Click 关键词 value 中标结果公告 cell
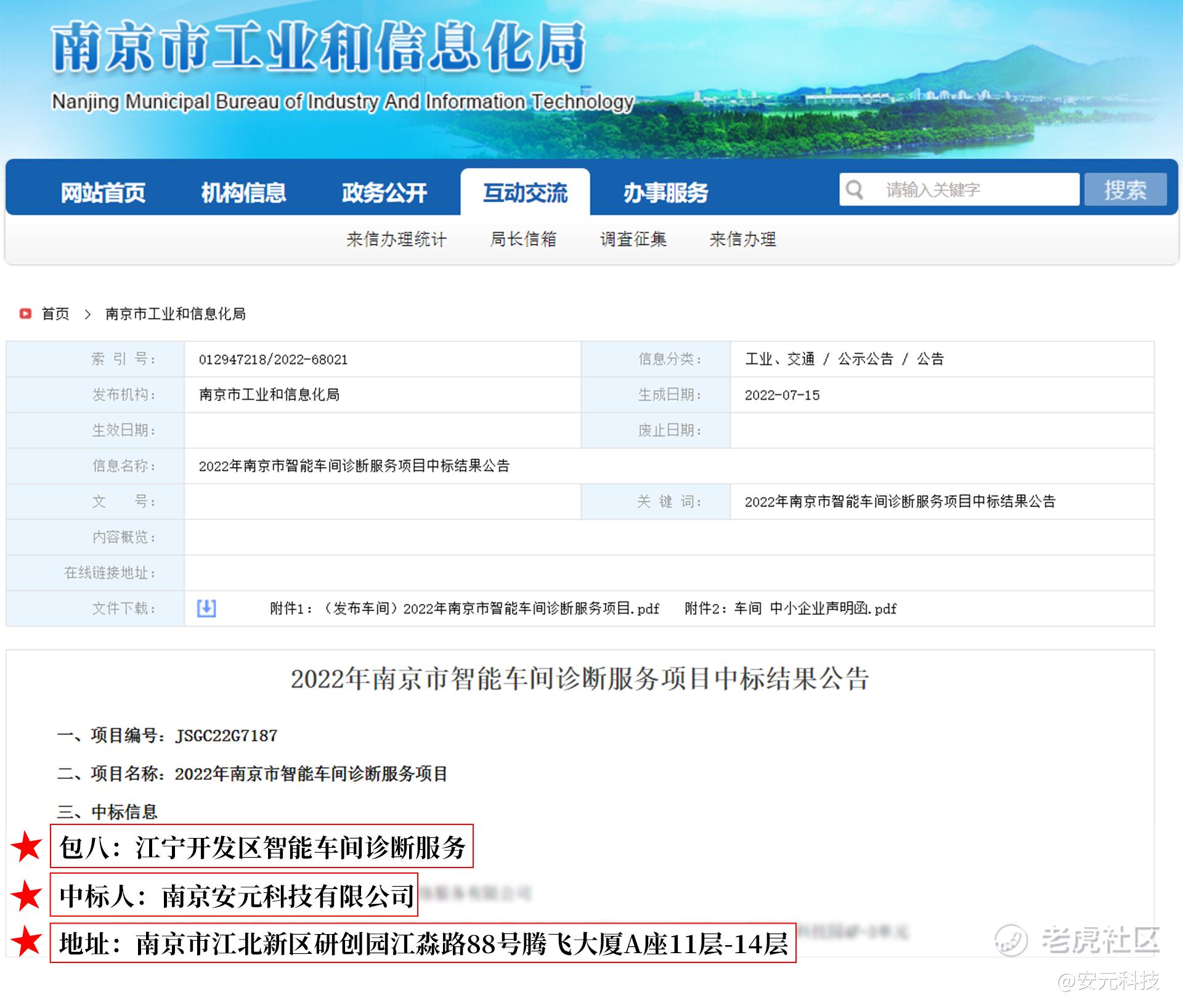The width and height of the screenshot is (1183, 1008). (900, 502)
